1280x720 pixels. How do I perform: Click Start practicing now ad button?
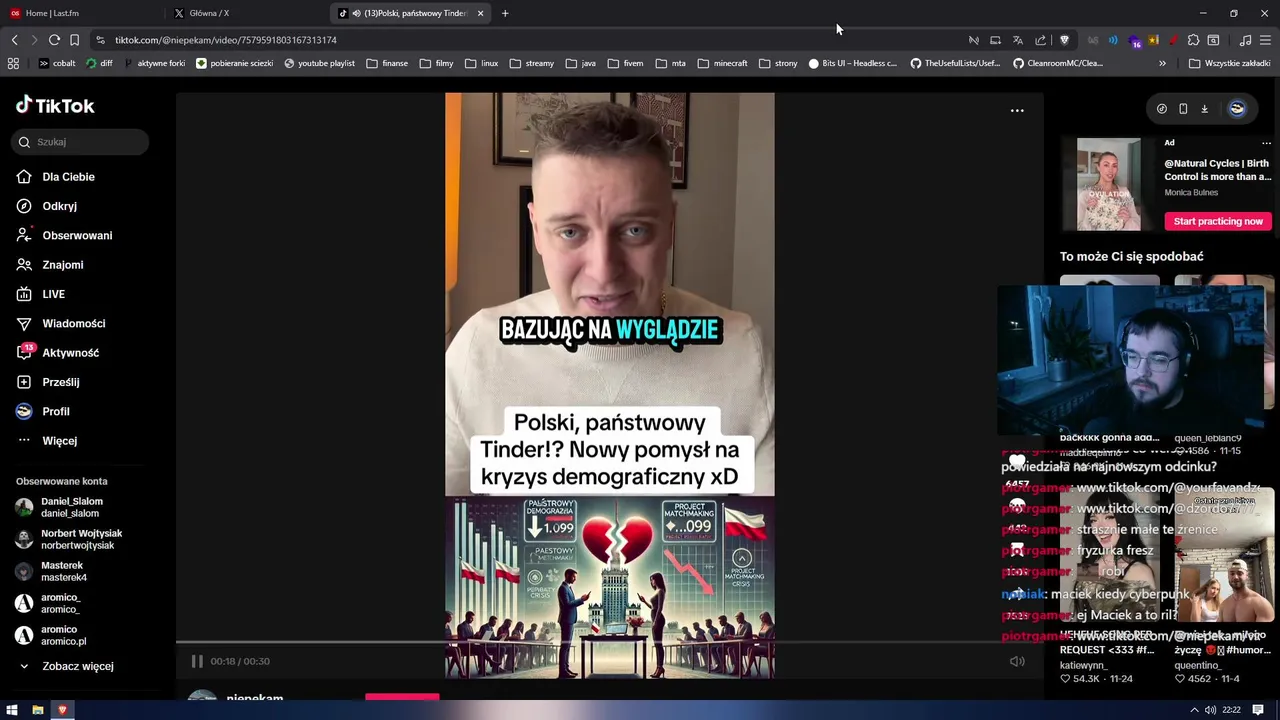pyautogui.click(x=1218, y=221)
